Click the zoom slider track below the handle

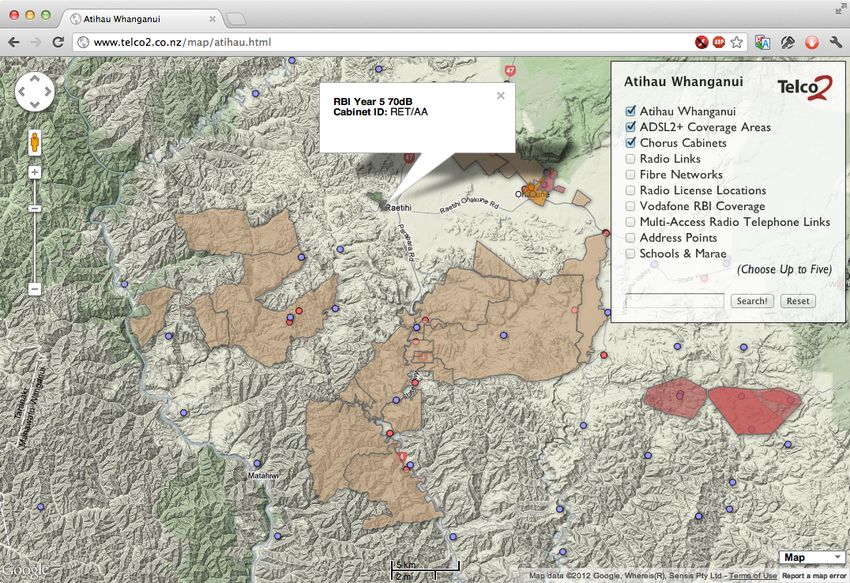point(35,247)
